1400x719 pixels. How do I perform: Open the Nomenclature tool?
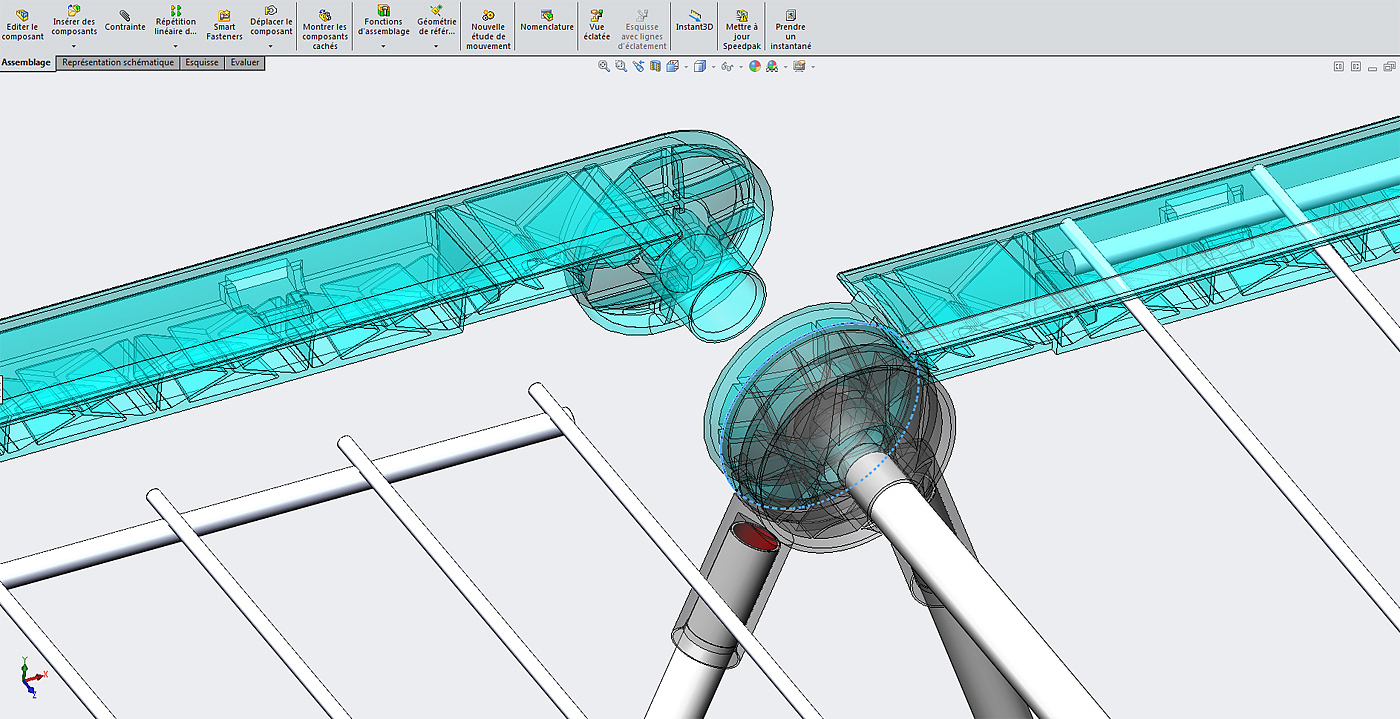[547, 20]
